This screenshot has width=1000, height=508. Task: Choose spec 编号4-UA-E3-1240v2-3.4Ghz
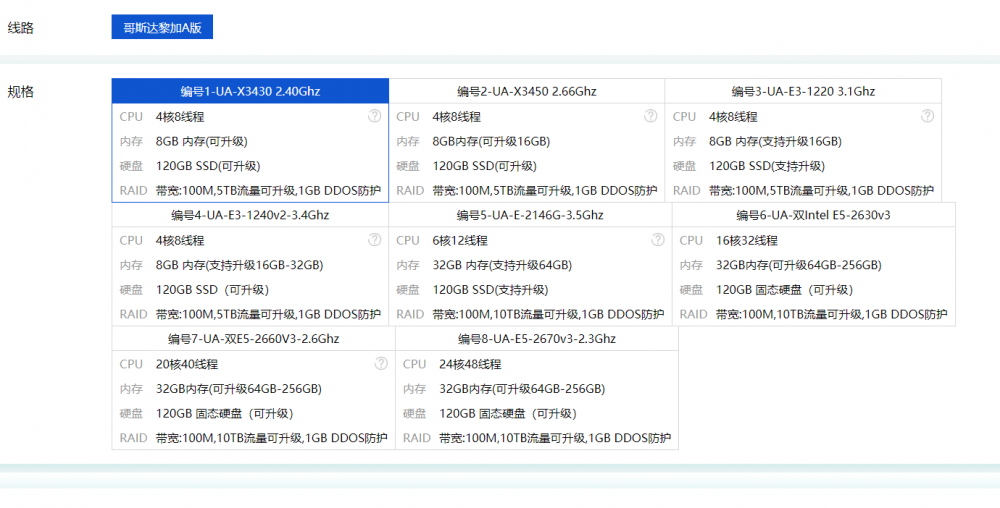250,215
